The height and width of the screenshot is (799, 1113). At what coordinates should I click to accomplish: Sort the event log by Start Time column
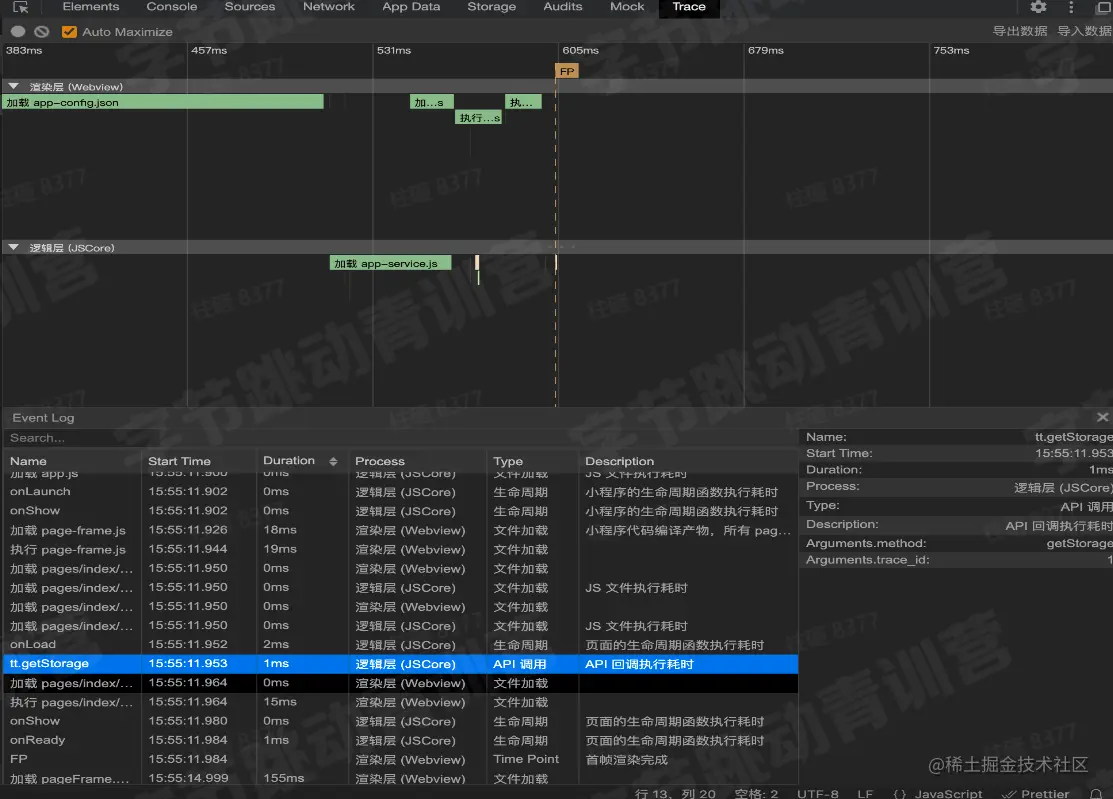point(180,461)
